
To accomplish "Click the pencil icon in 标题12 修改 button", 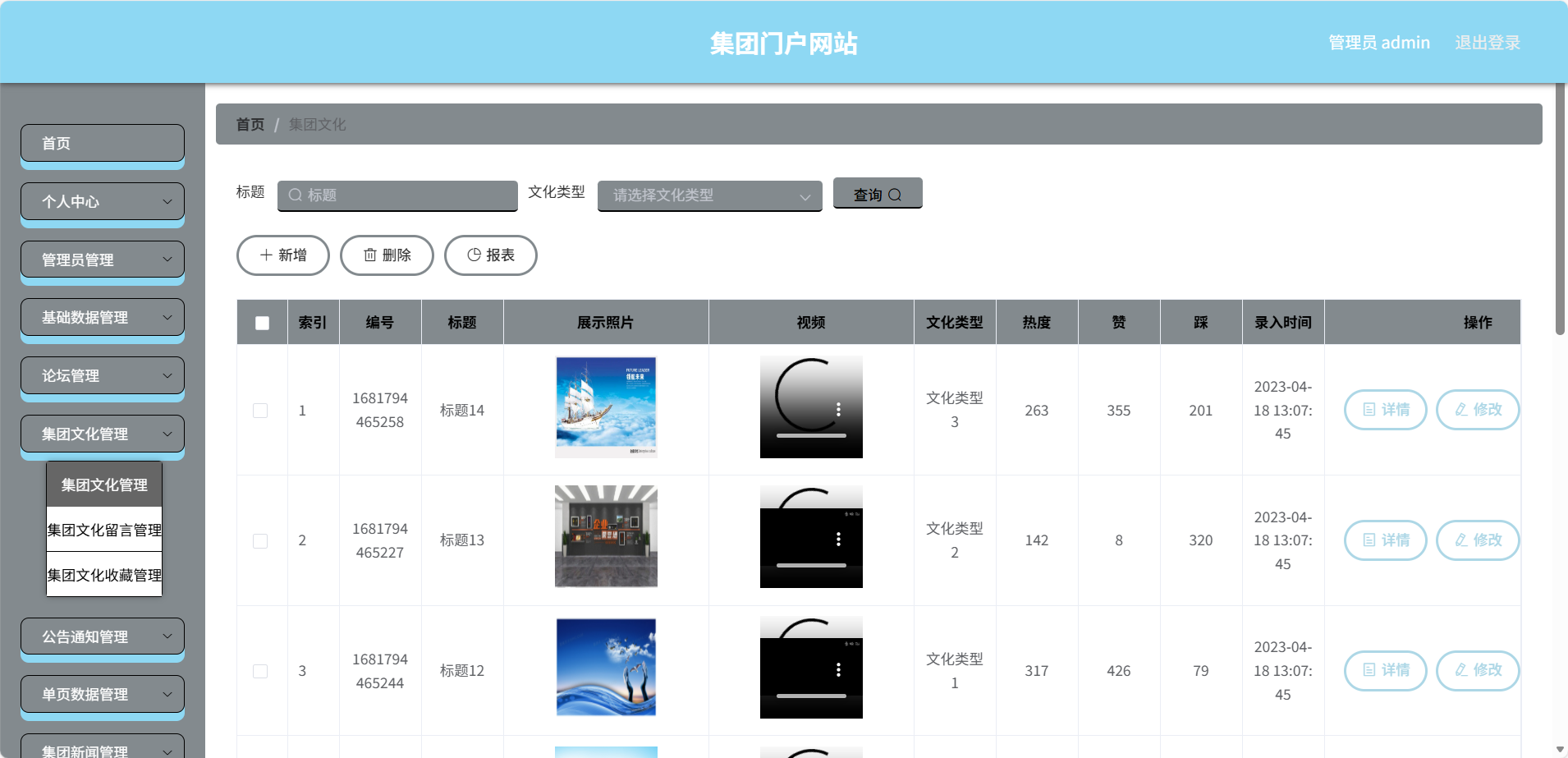I will [1461, 669].
